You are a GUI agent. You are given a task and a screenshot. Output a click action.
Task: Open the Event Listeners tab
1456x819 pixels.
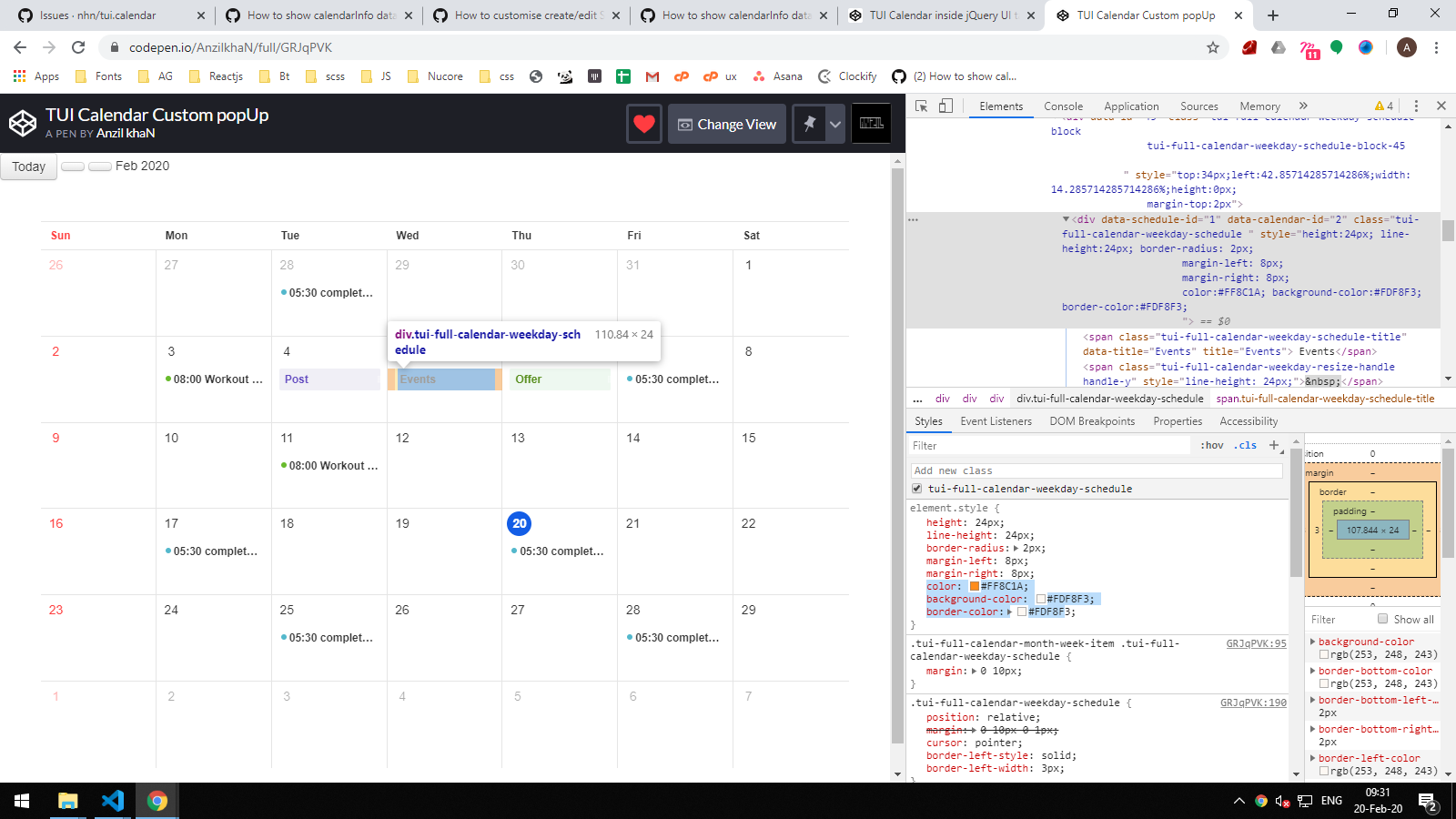(x=996, y=420)
